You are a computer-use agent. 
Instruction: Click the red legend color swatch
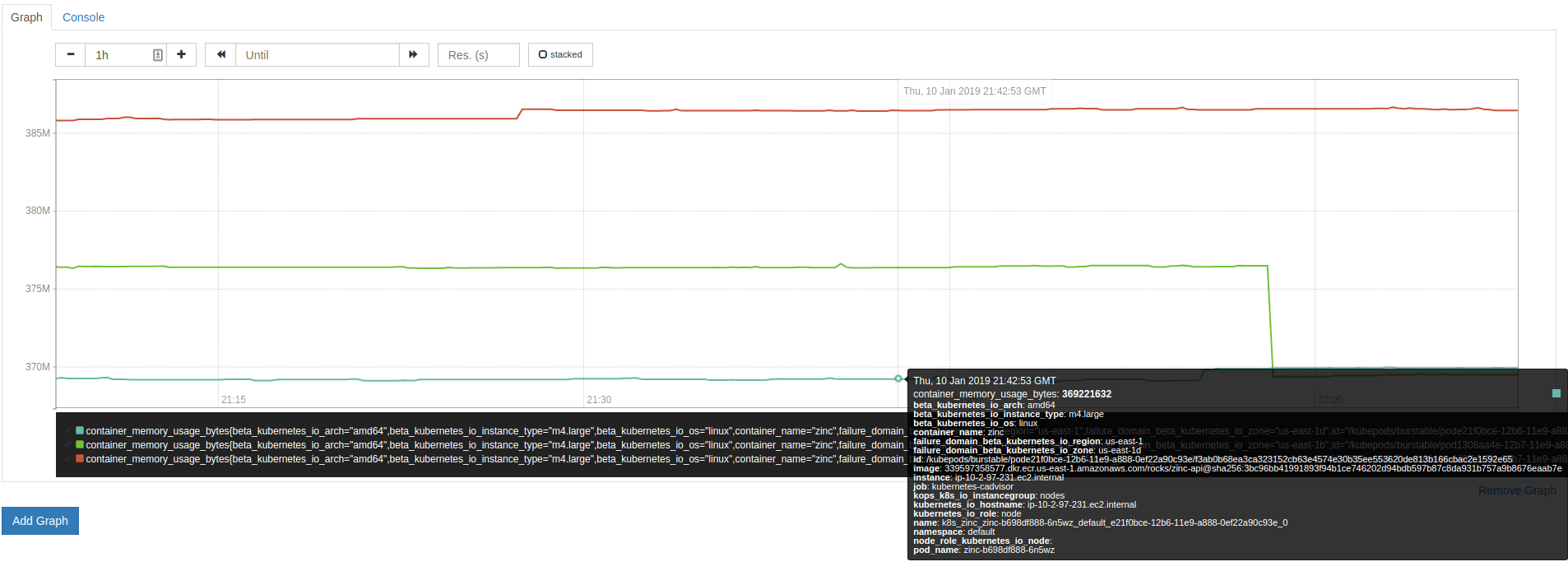pyautogui.click(x=80, y=458)
